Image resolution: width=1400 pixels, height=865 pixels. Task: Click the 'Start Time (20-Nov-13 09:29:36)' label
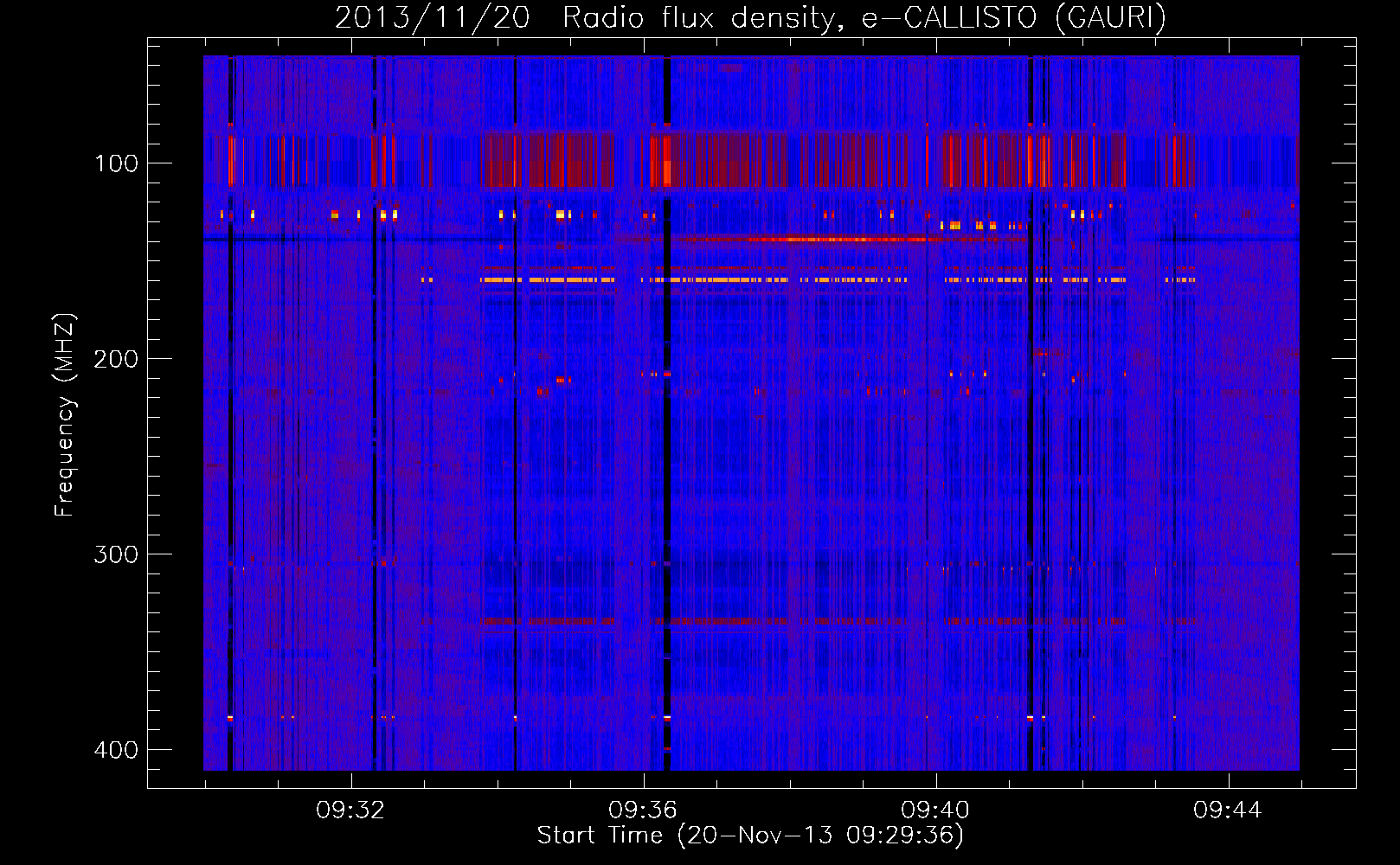pos(750,836)
